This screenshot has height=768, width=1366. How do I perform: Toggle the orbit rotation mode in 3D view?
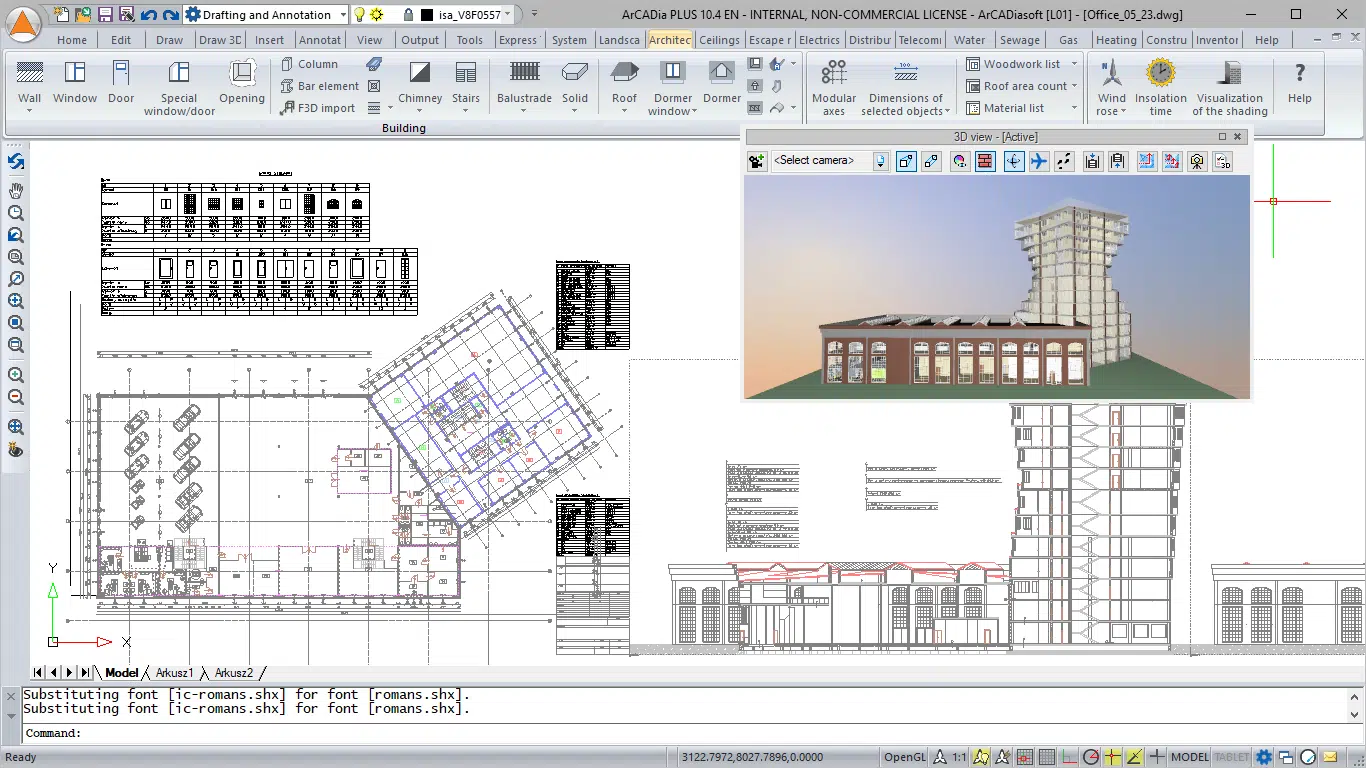(x=1012, y=161)
